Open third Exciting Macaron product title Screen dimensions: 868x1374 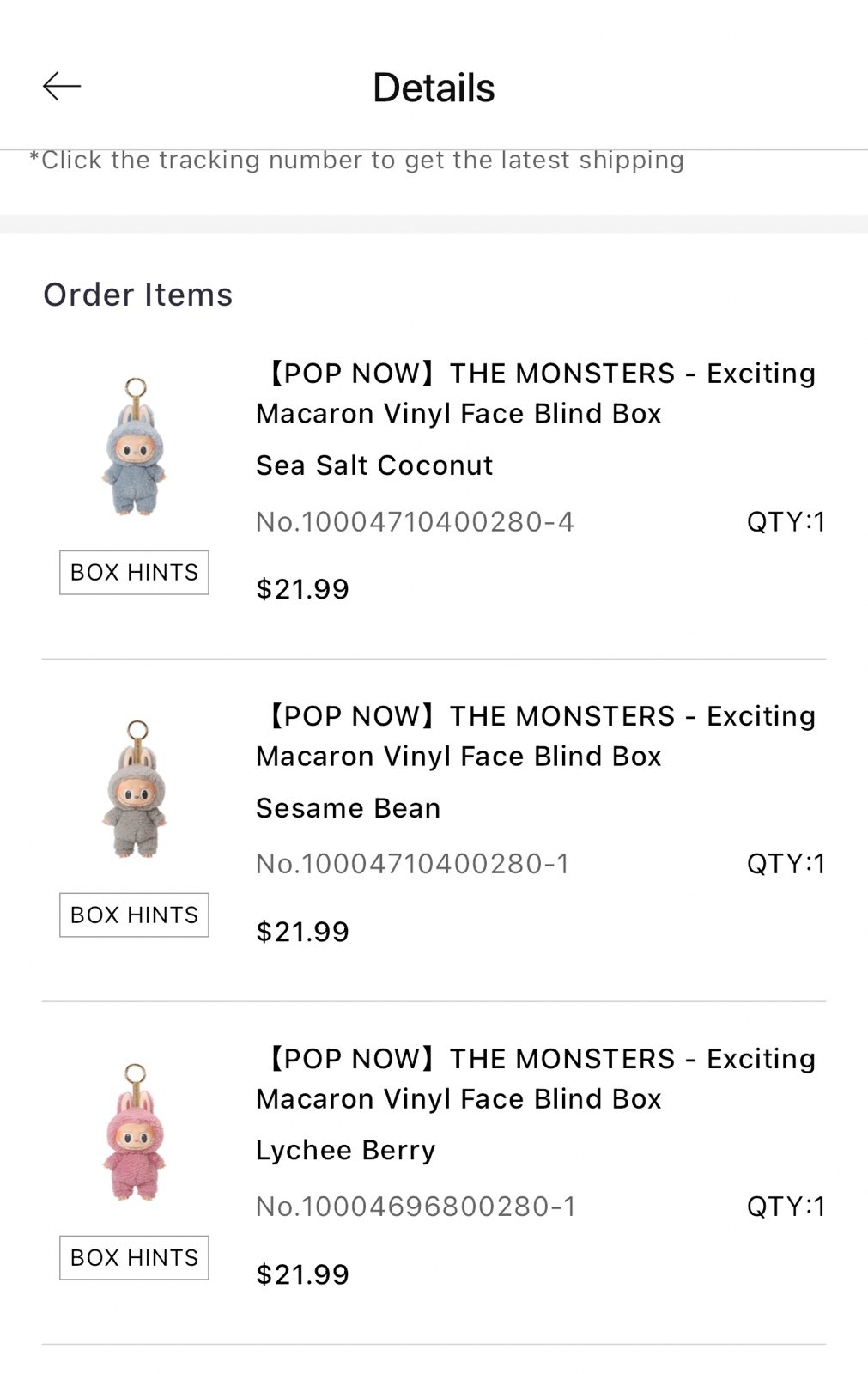[x=536, y=1079]
